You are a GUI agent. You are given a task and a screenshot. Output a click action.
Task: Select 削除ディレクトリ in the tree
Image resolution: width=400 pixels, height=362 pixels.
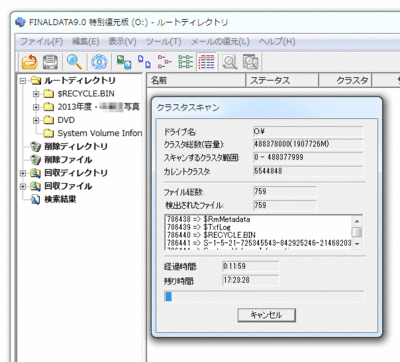76,146
